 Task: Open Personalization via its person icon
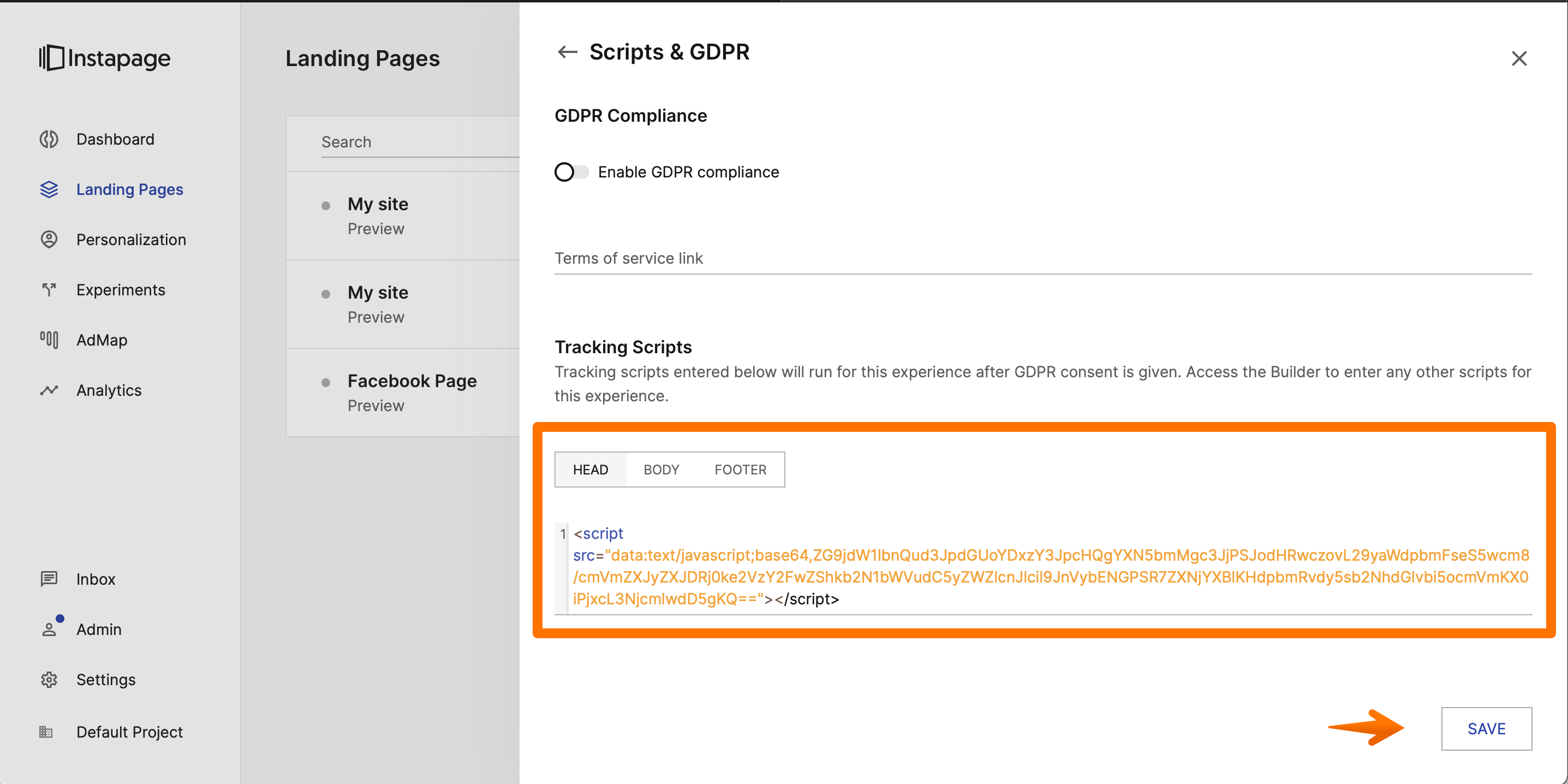(49, 240)
